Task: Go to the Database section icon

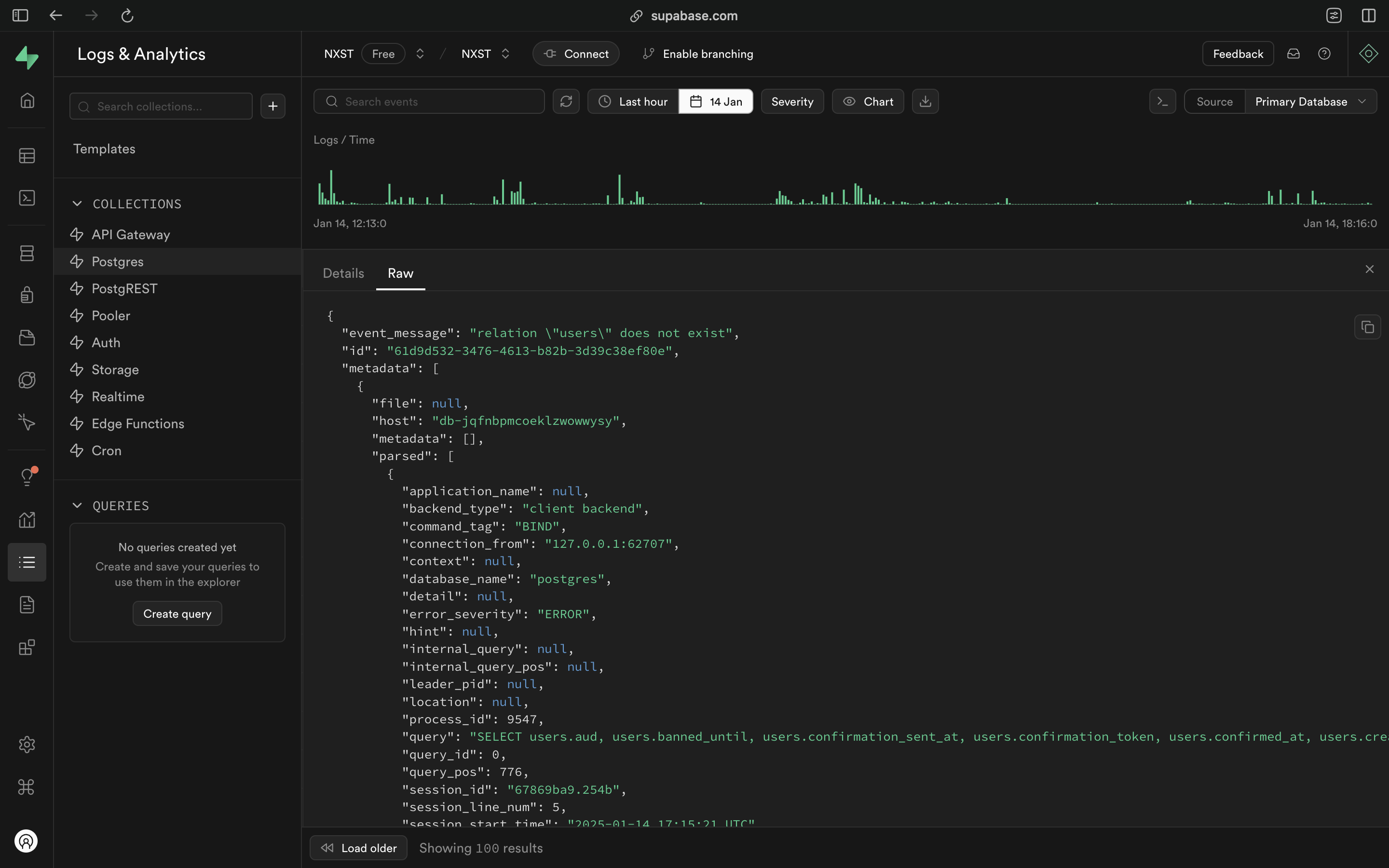Action: point(27,253)
